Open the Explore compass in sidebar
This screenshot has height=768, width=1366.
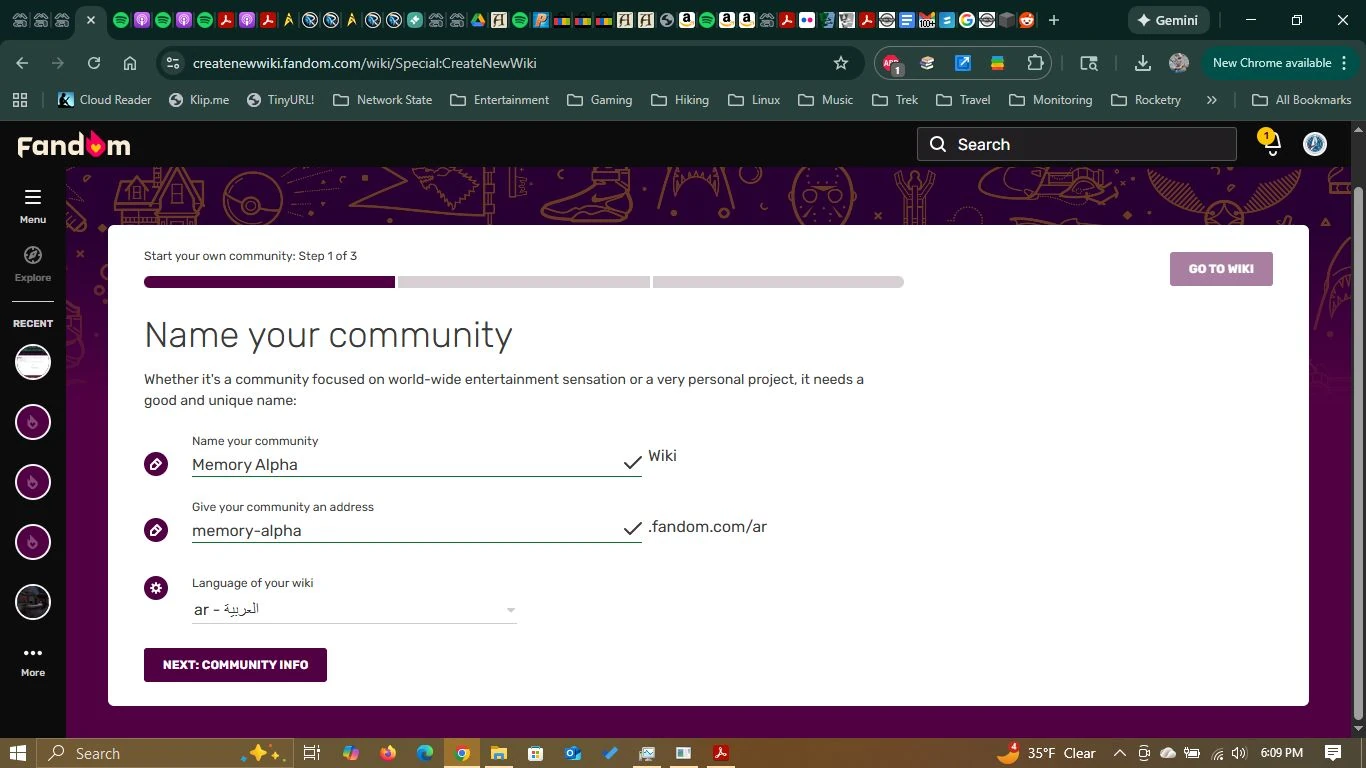[x=33, y=264]
